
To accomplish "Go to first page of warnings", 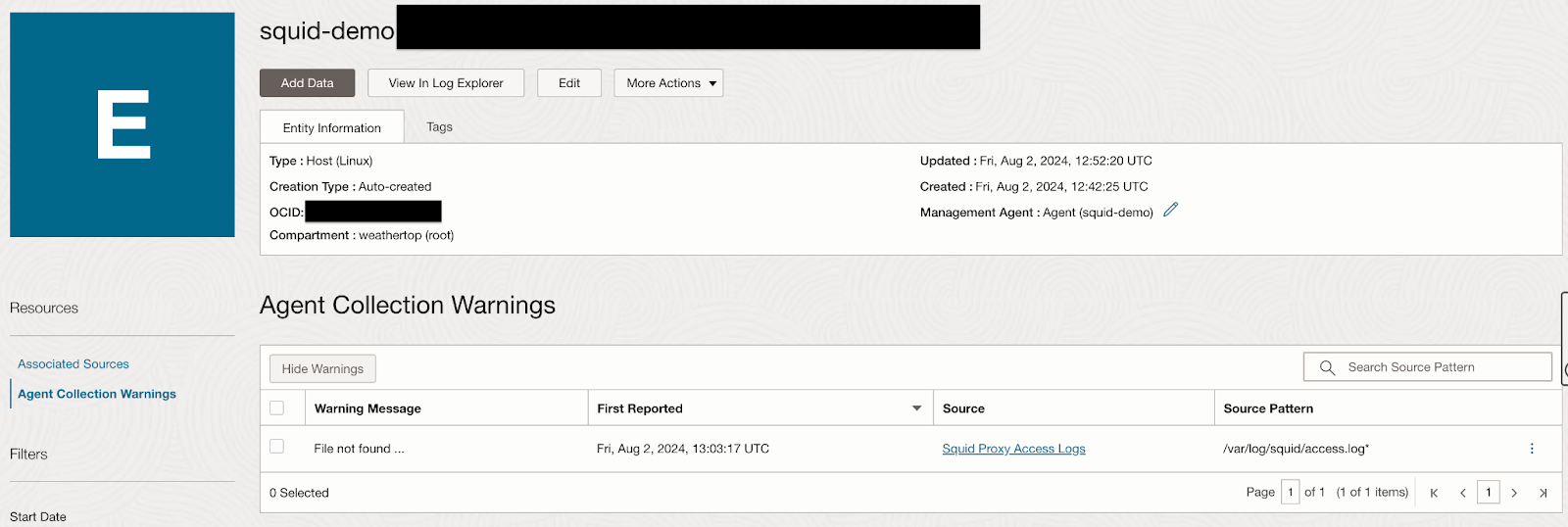I will (x=1434, y=493).
